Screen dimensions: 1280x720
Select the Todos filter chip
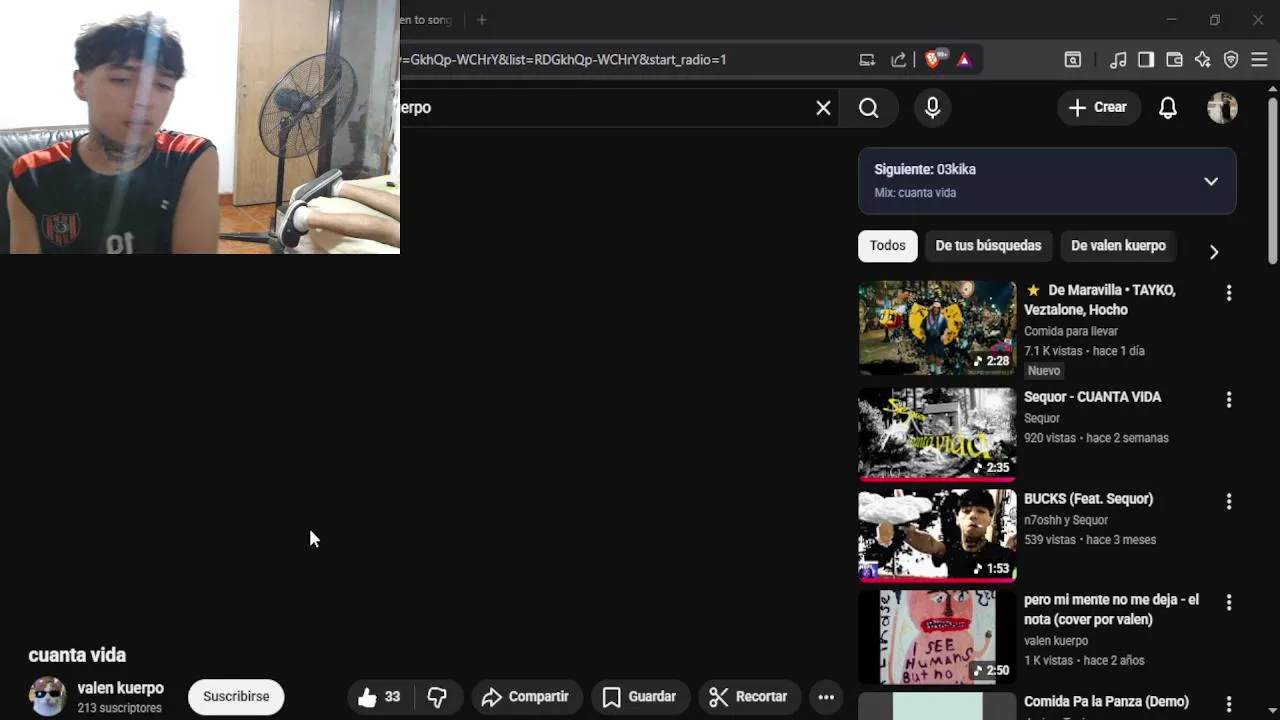point(887,246)
